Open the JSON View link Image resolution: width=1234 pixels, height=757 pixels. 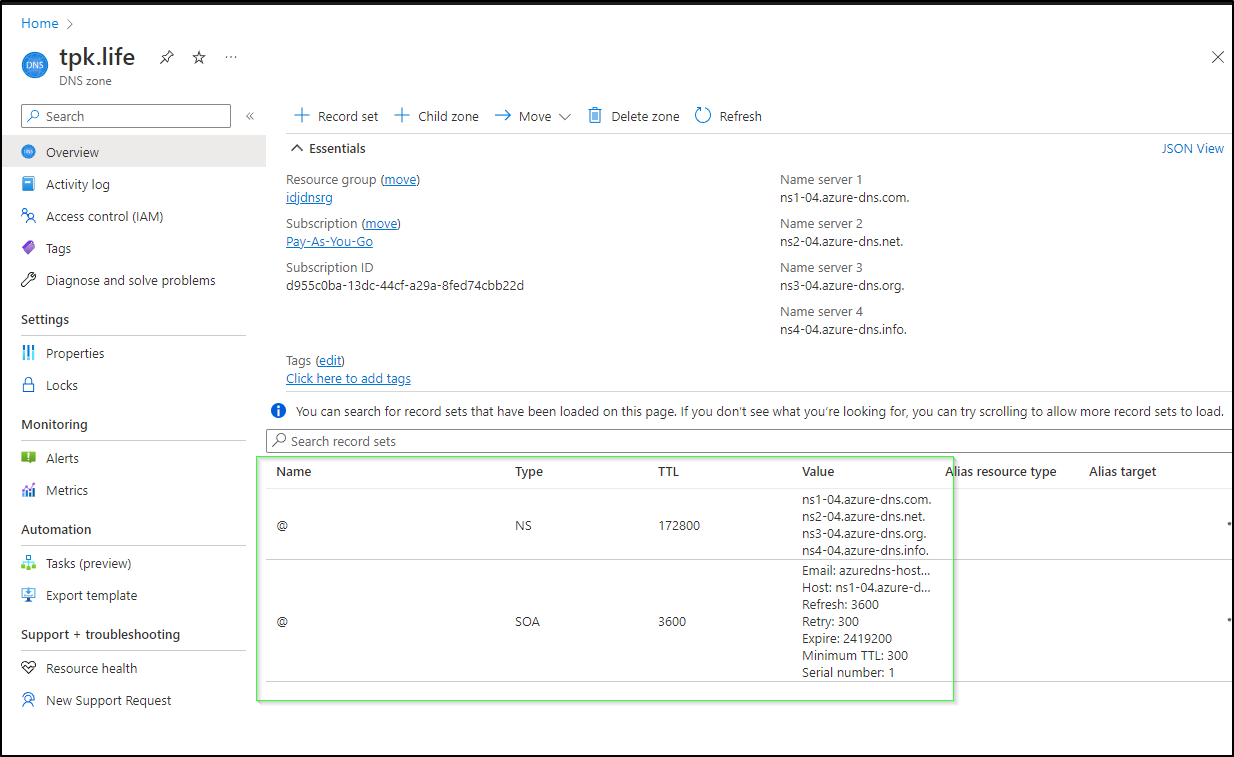point(1192,148)
